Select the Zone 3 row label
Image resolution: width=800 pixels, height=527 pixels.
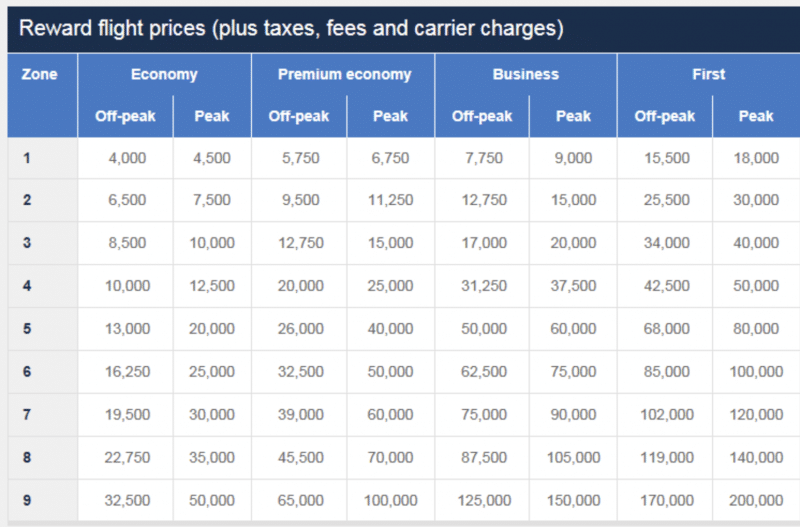tap(27, 243)
